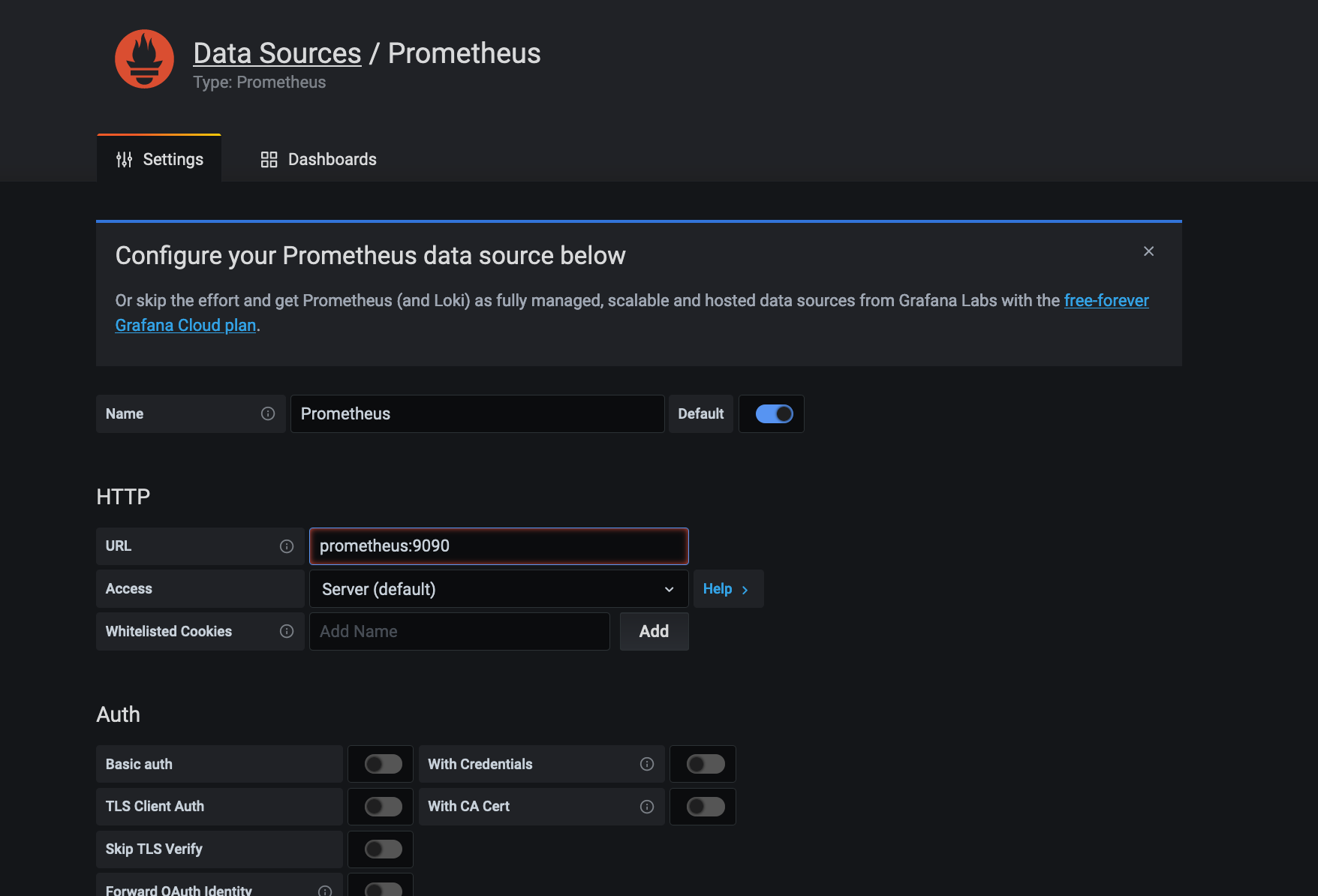Enable the With CA Cert toggle
Viewport: 1318px width, 896px height.
coord(706,807)
